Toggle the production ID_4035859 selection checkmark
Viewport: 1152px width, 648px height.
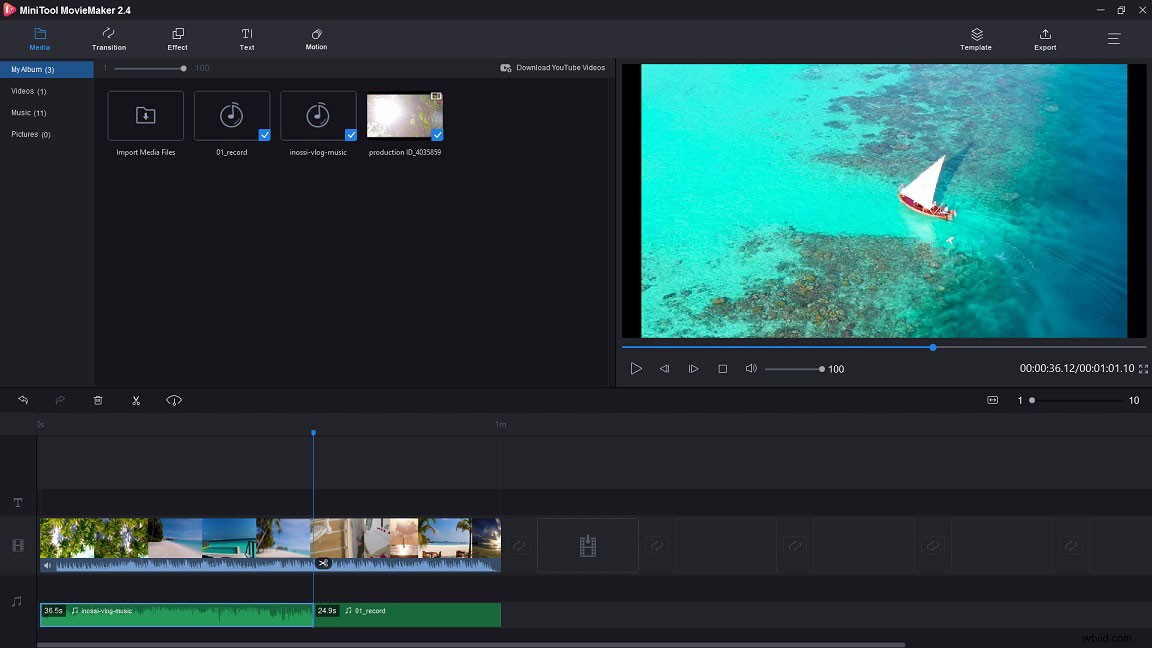(x=437, y=135)
